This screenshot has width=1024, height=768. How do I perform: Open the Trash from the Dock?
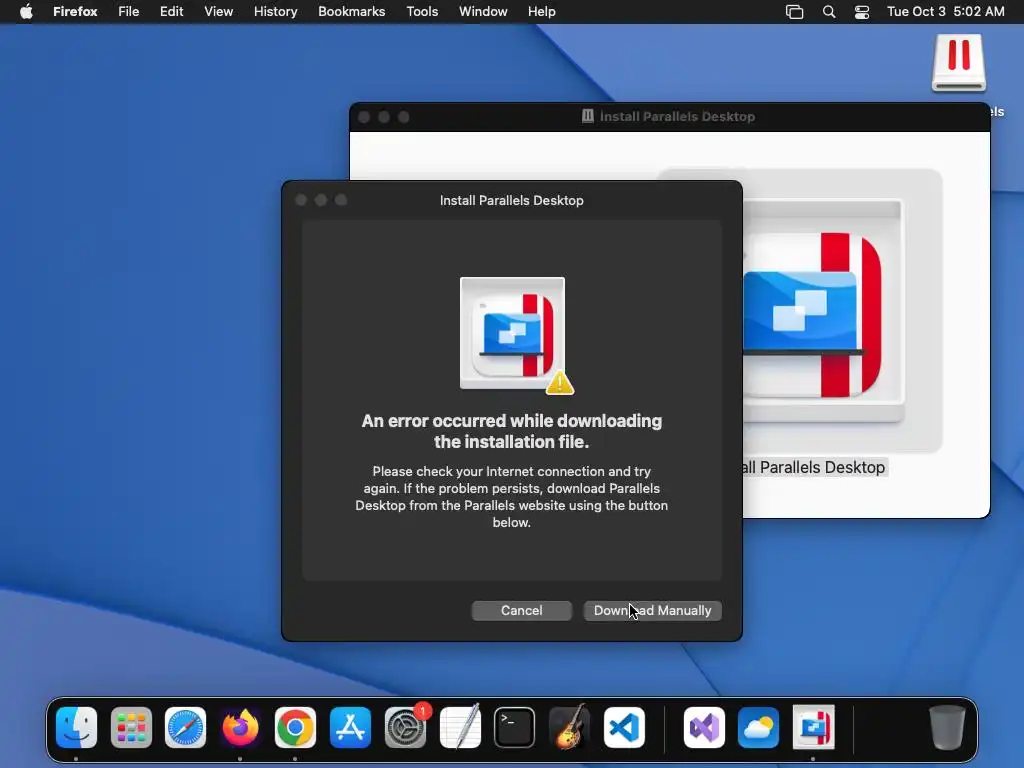tap(947, 728)
